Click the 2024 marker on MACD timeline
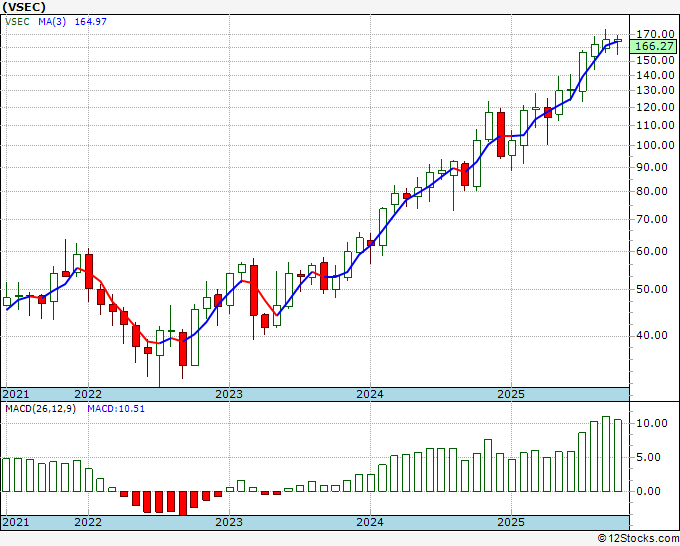 (x=370, y=522)
